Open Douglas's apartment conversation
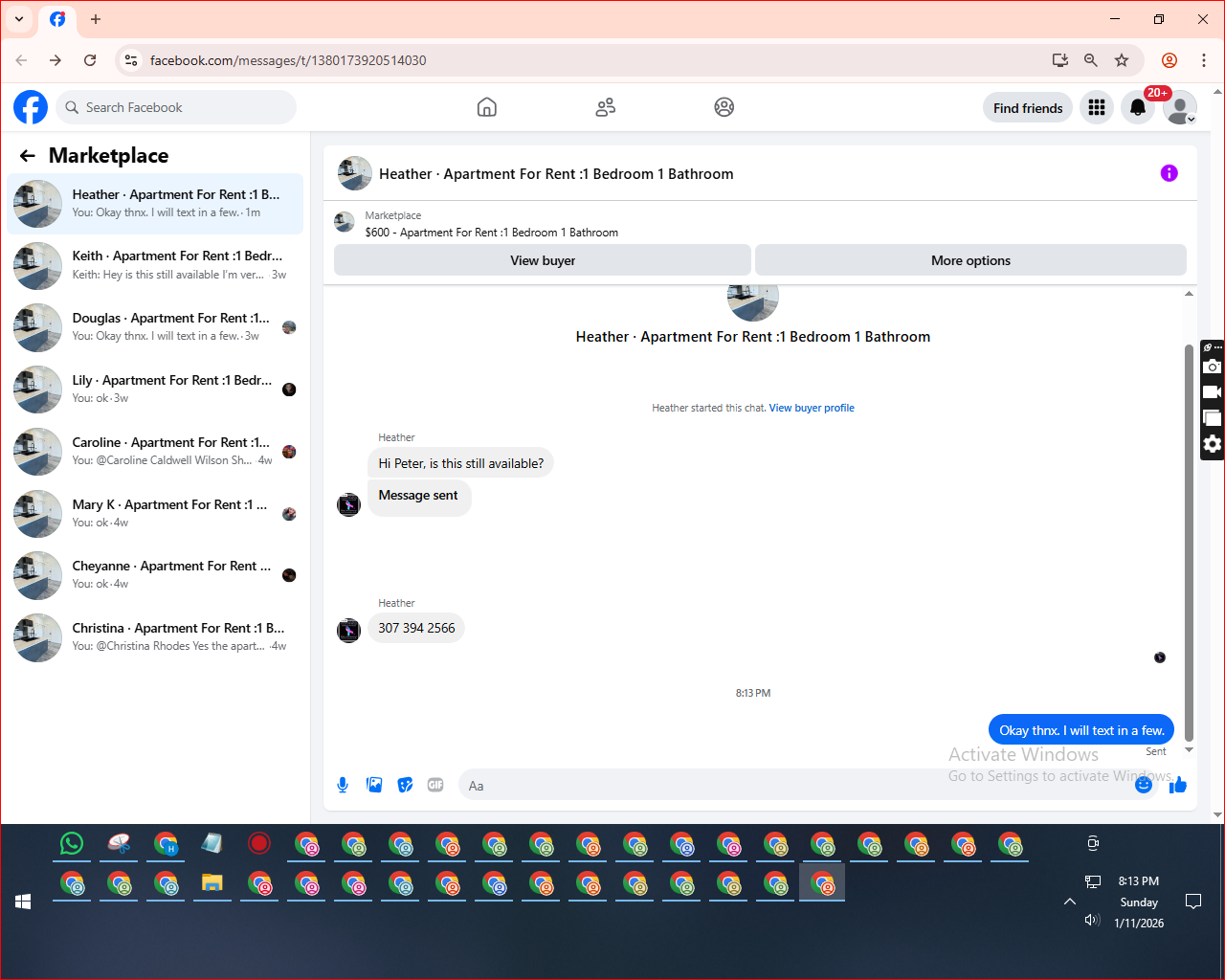Screen dimensions: 1225x980 pos(155,327)
